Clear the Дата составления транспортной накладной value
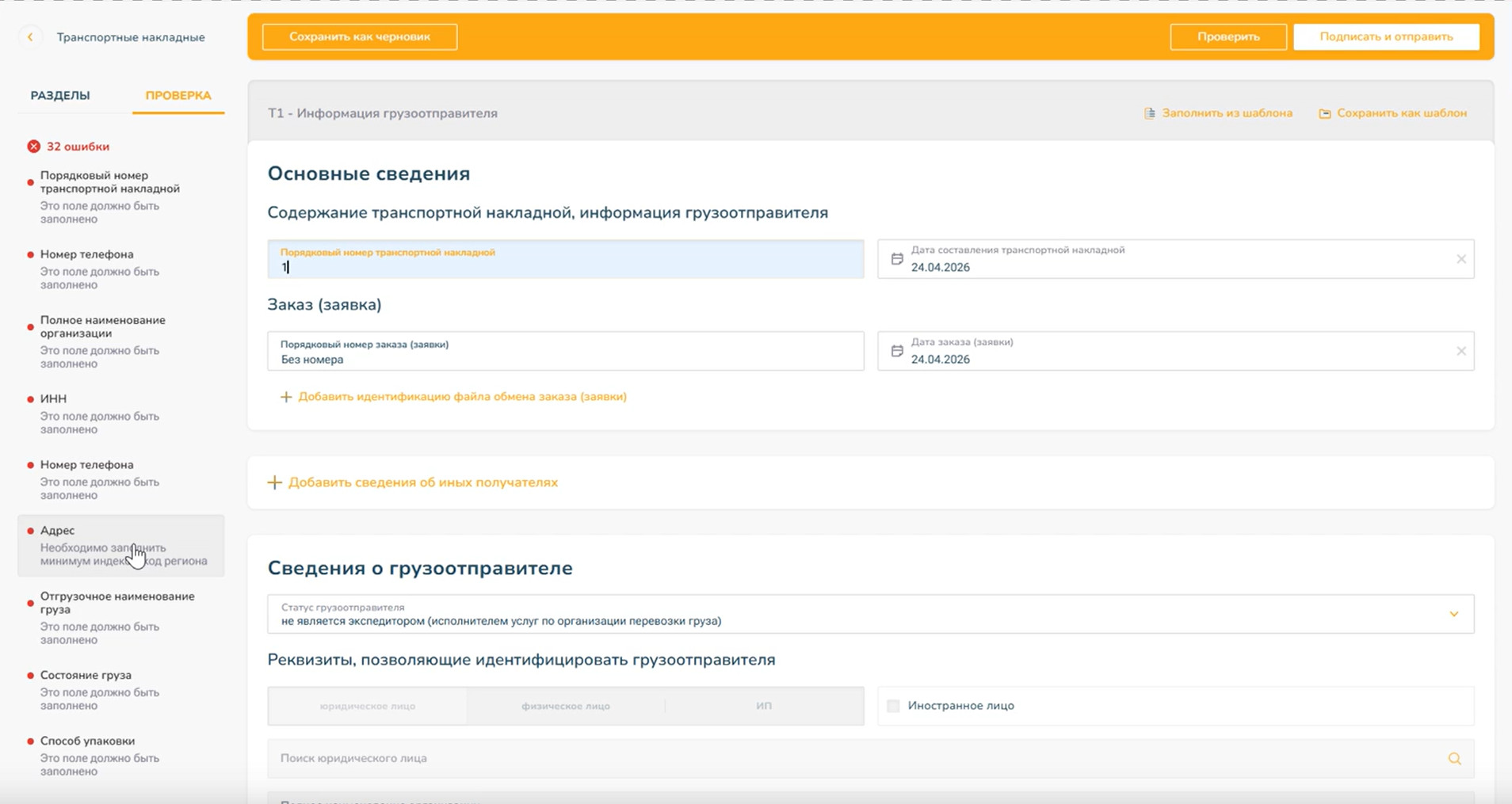Screen dimensions: 1512x804 point(1461,259)
